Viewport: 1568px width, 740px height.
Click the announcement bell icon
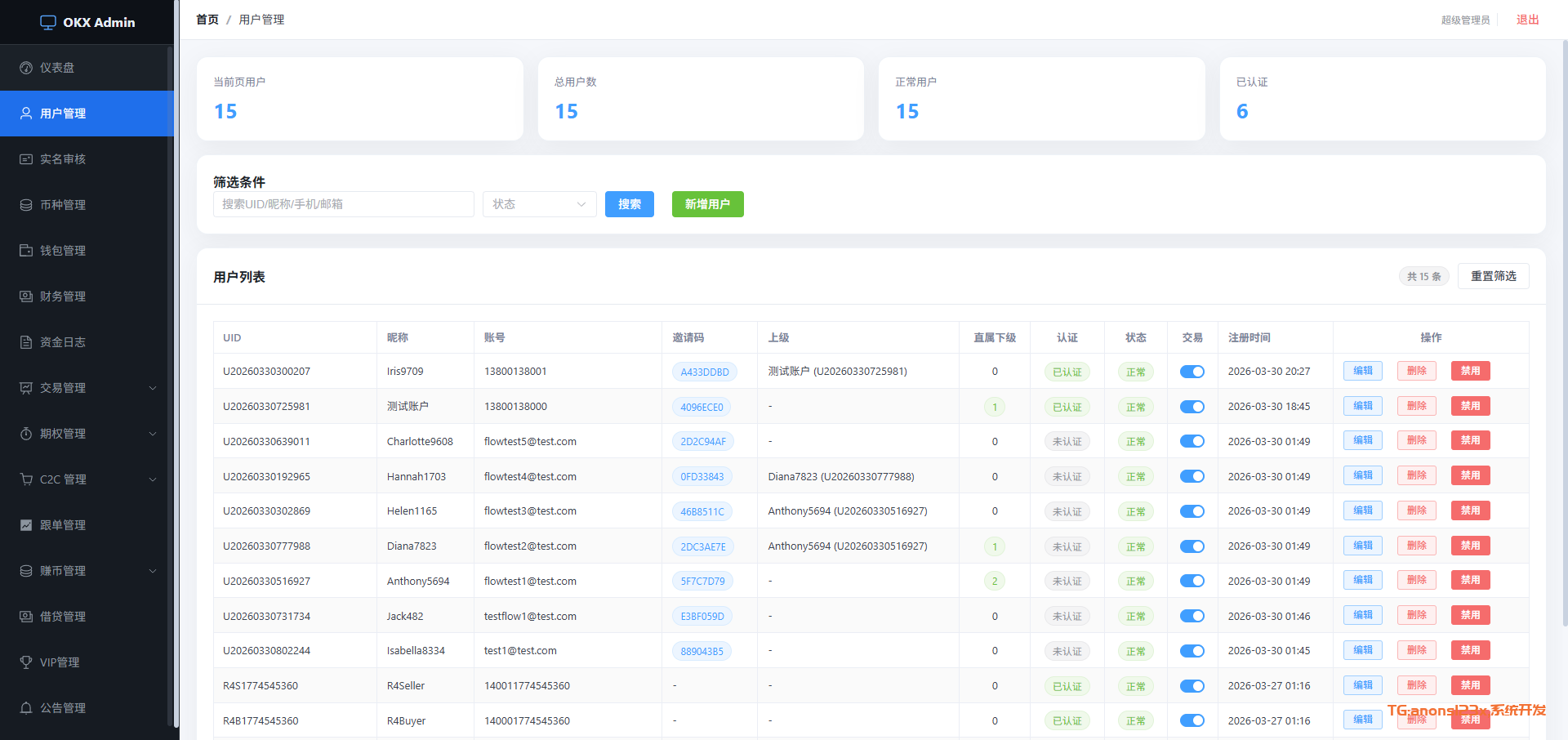[x=26, y=708]
